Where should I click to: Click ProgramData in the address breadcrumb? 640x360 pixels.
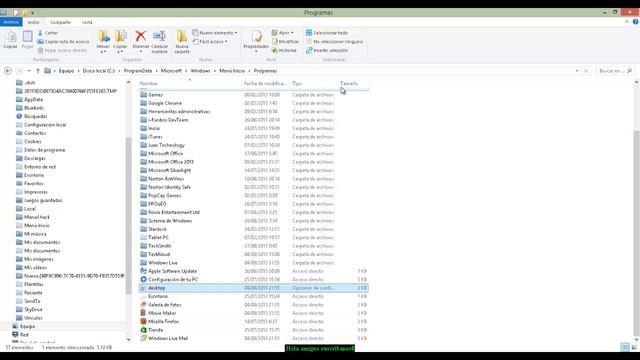[138, 71]
